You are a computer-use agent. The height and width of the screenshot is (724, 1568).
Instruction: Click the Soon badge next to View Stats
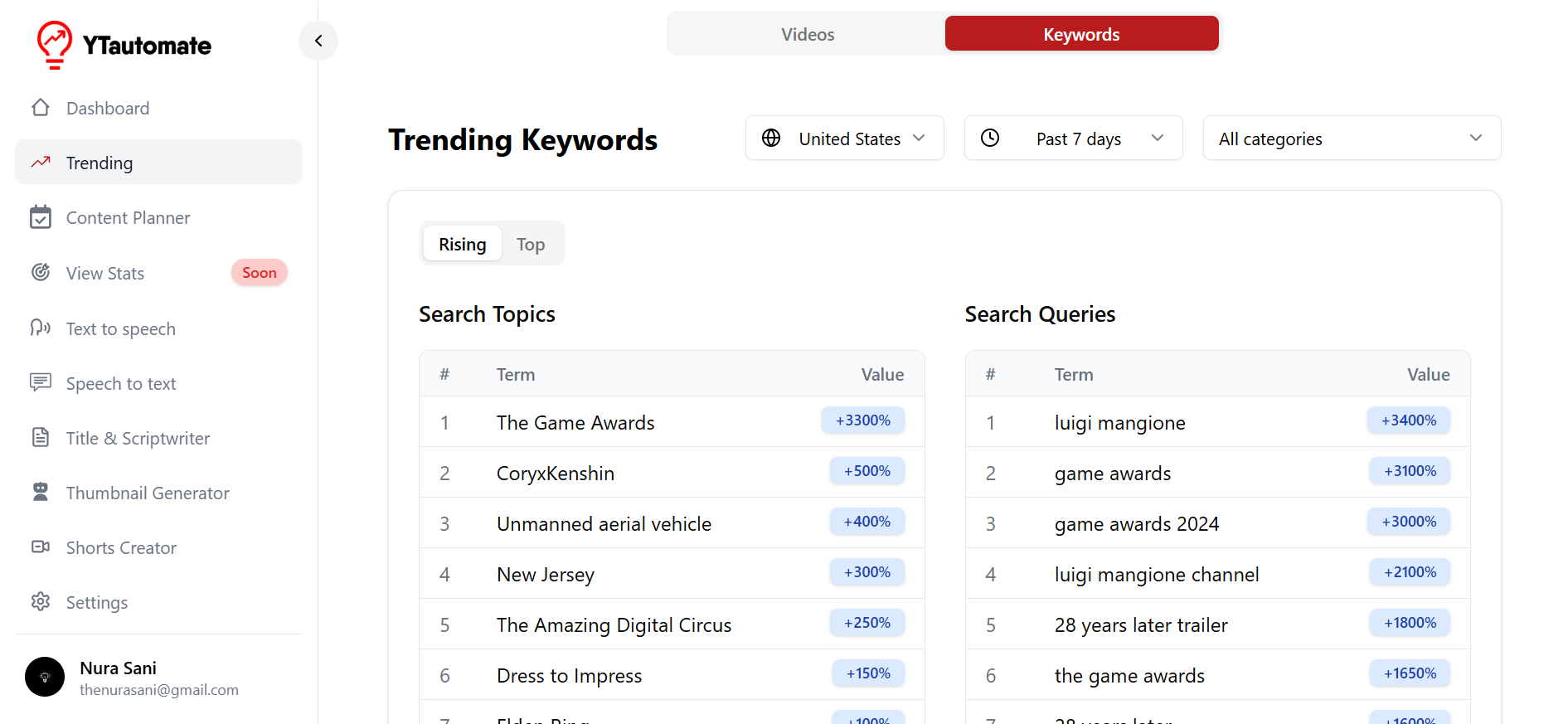pyautogui.click(x=260, y=272)
